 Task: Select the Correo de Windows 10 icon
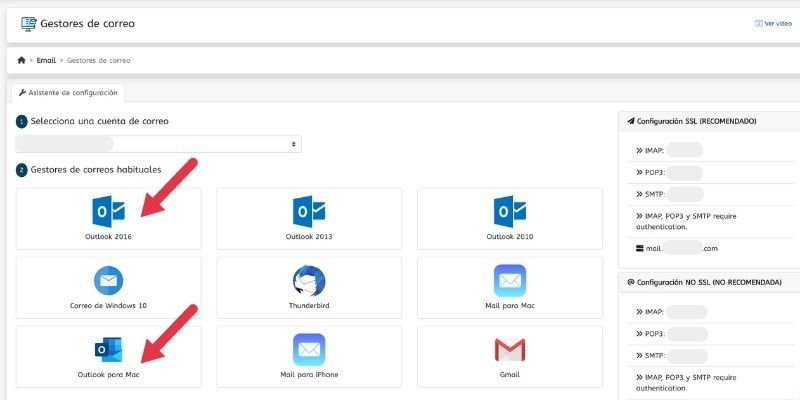pos(108,281)
